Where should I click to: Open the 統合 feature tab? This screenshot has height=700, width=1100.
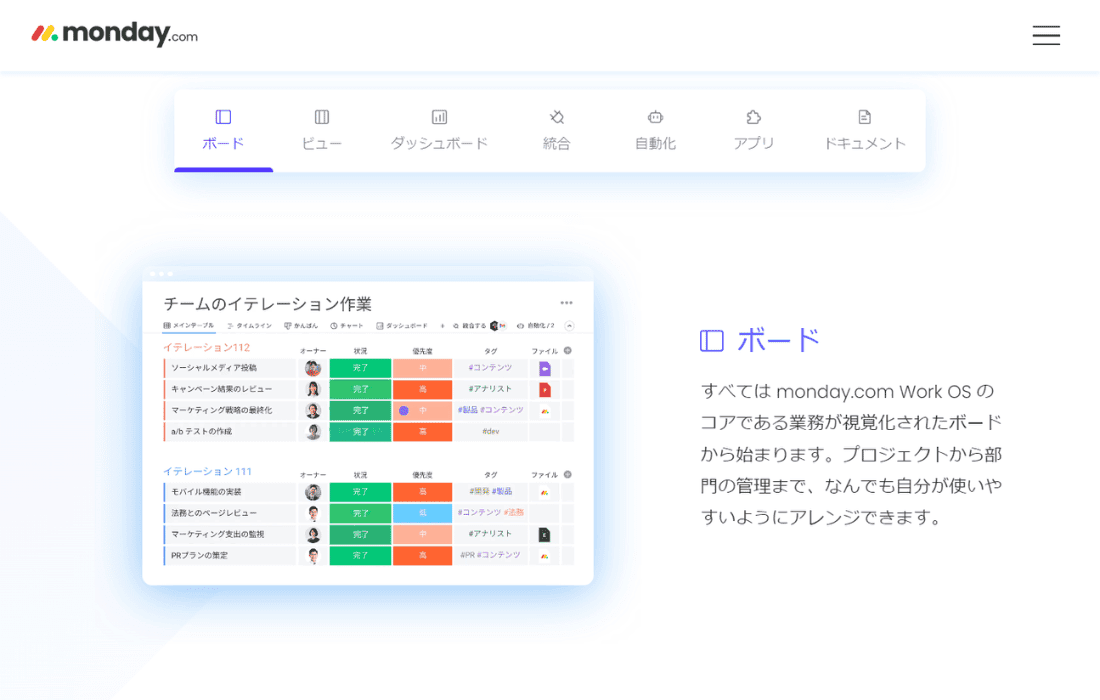(556, 130)
